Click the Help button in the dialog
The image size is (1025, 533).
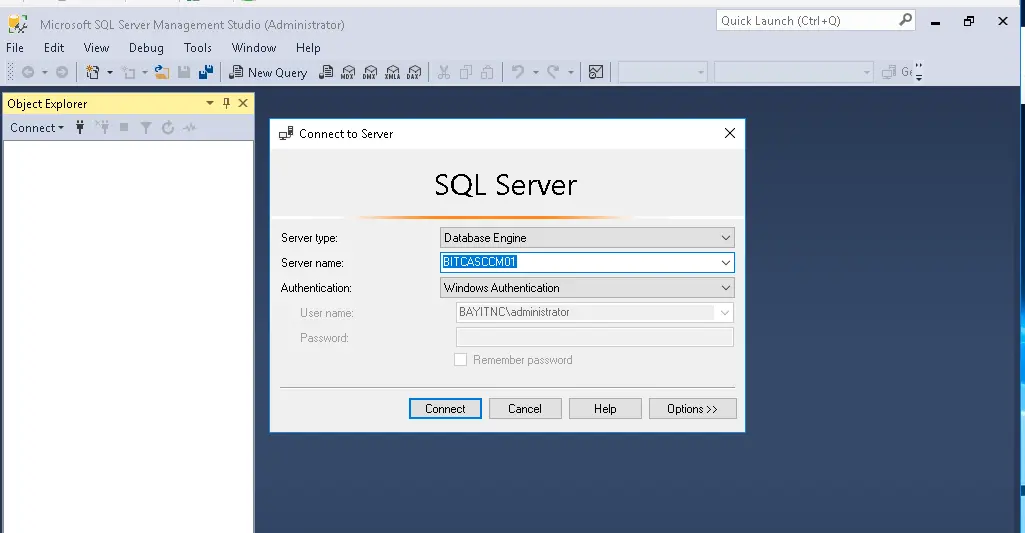click(605, 409)
